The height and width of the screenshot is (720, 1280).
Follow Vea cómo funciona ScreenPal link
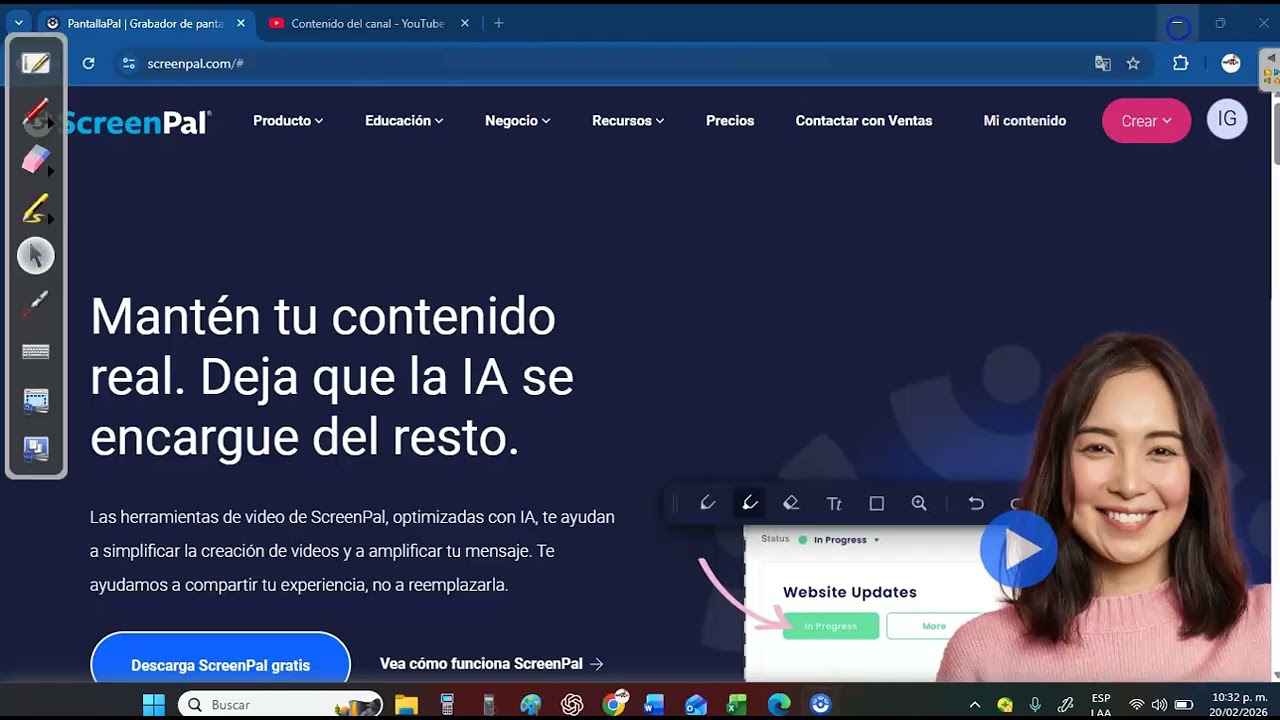[491, 663]
